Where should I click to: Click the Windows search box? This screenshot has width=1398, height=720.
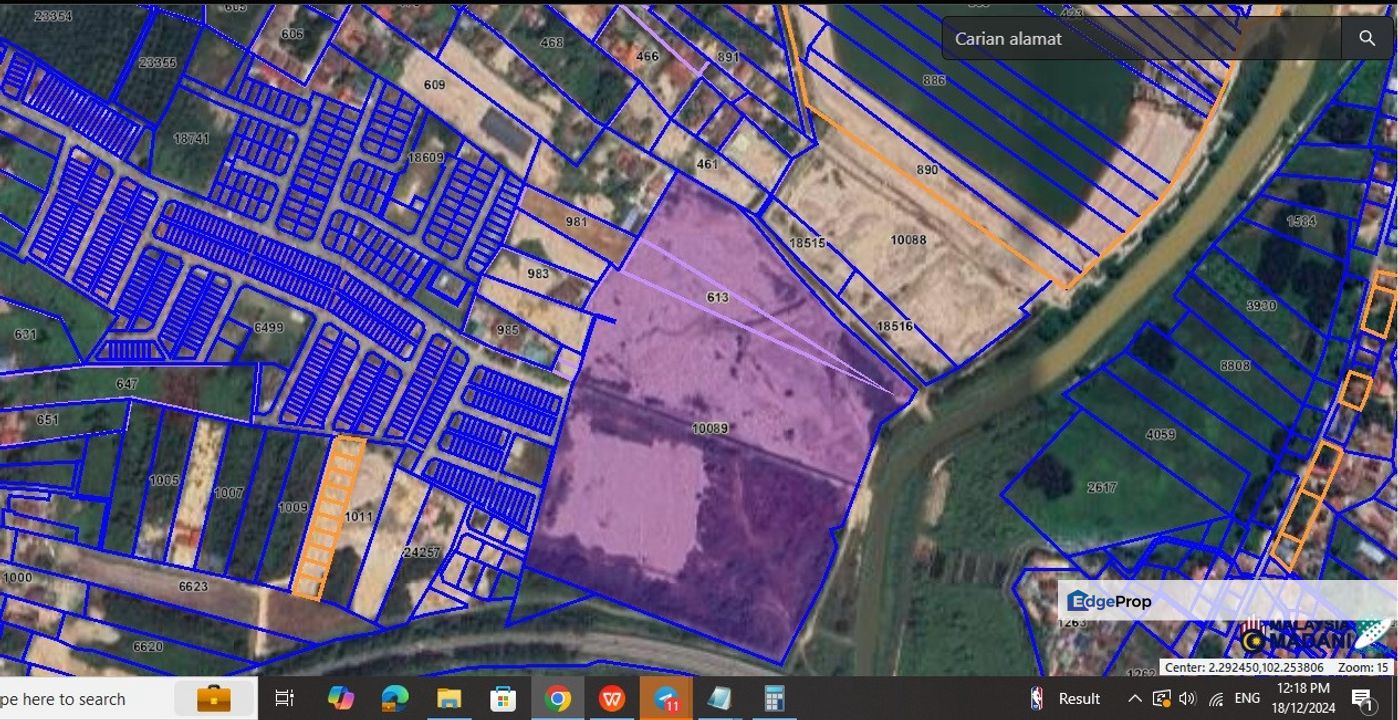(127, 698)
